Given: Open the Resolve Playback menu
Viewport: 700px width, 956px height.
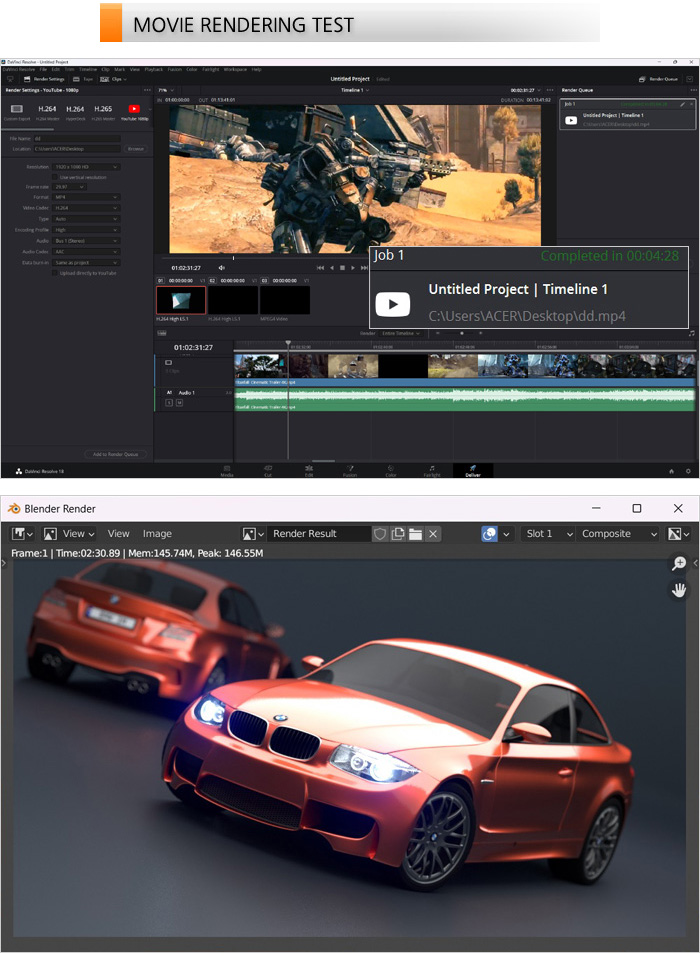Looking at the screenshot, I should tap(154, 70).
